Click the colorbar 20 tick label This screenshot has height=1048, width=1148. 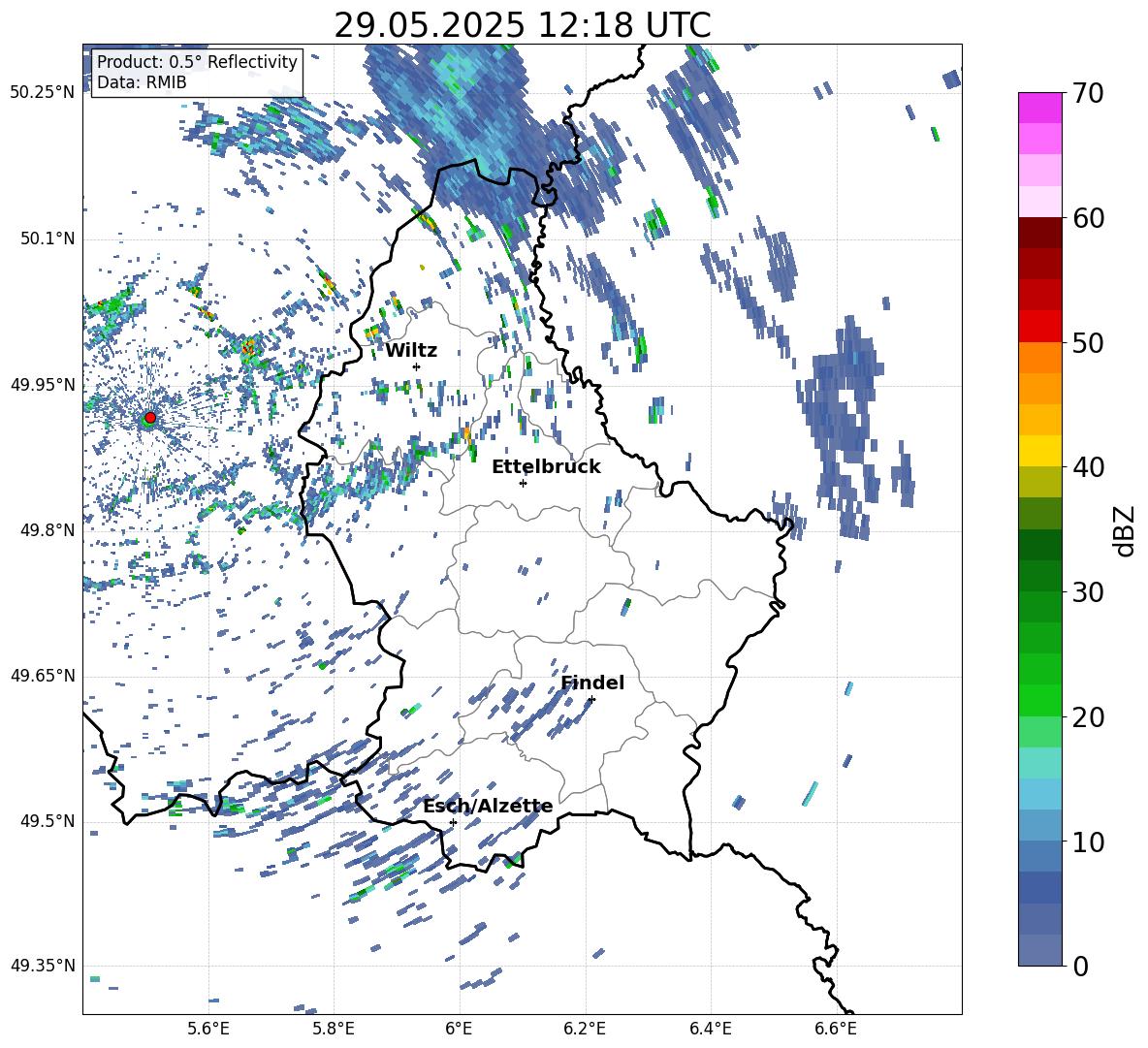click(1088, 717)
